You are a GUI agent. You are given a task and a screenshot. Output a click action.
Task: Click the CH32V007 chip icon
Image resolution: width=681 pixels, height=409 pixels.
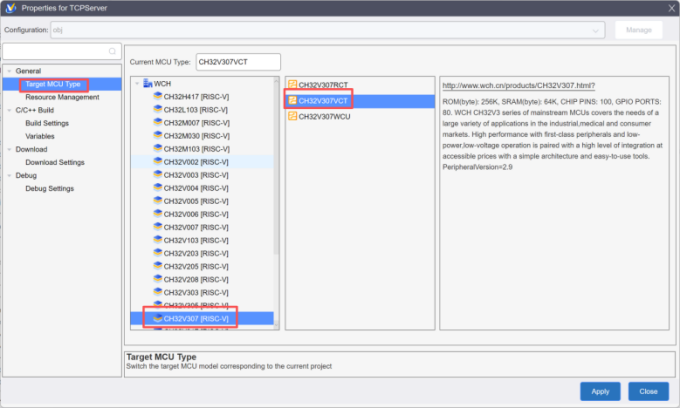pos(158,227)
